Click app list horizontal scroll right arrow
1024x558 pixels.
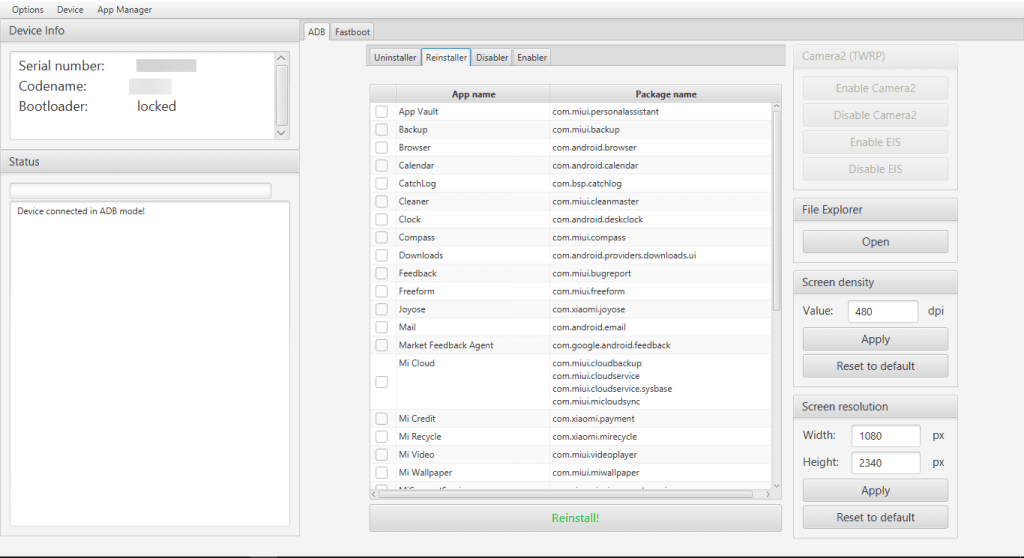click(768, 495)
